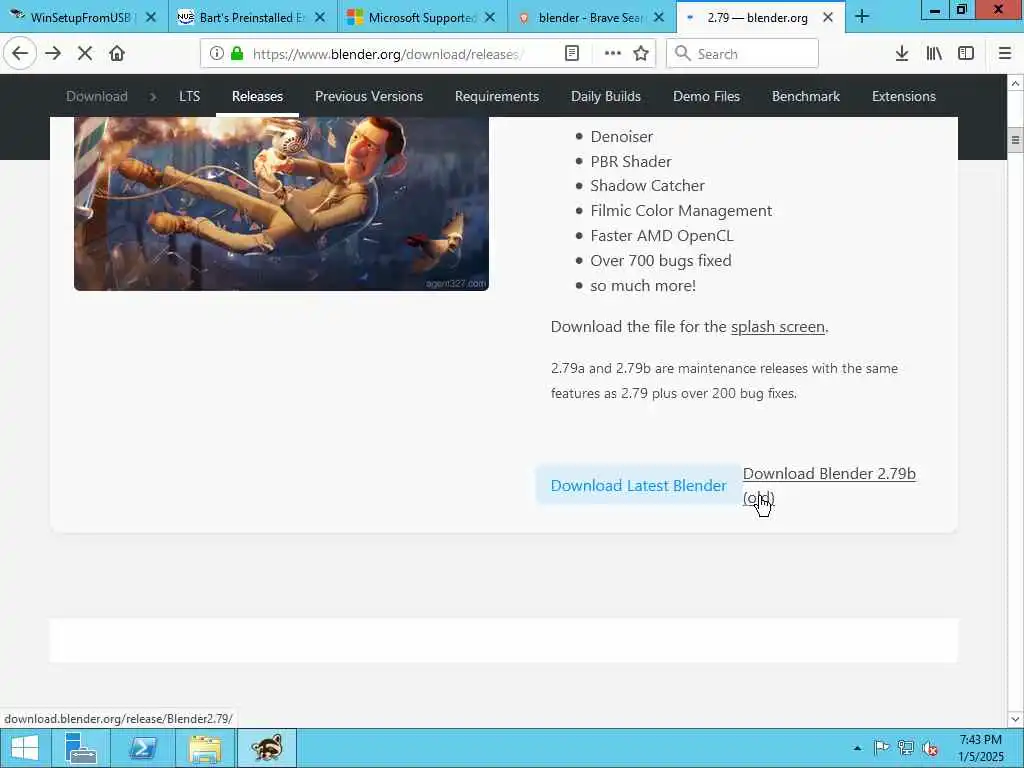
Task: Close the blender Brave Search tab
Action: 659,17
